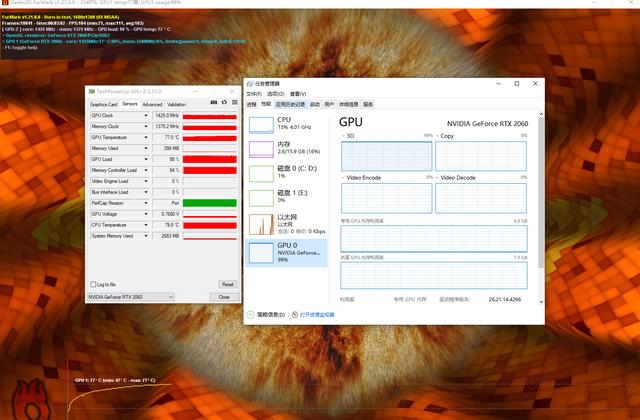Click the 简略信息(D) button
The width and height of the screenshot is (640, 420).
271,315
